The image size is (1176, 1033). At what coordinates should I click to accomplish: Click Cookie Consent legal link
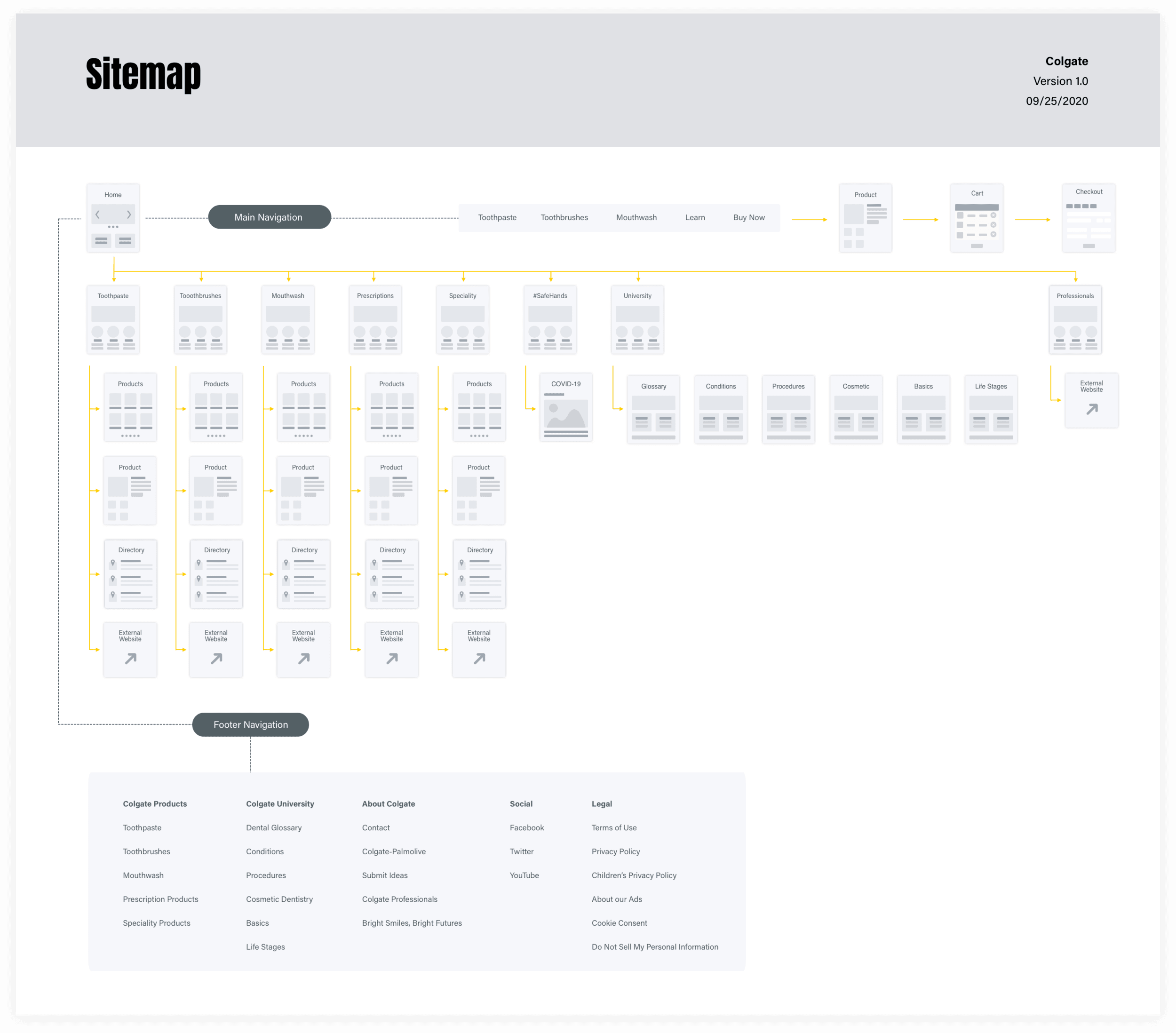click(620, 922)
